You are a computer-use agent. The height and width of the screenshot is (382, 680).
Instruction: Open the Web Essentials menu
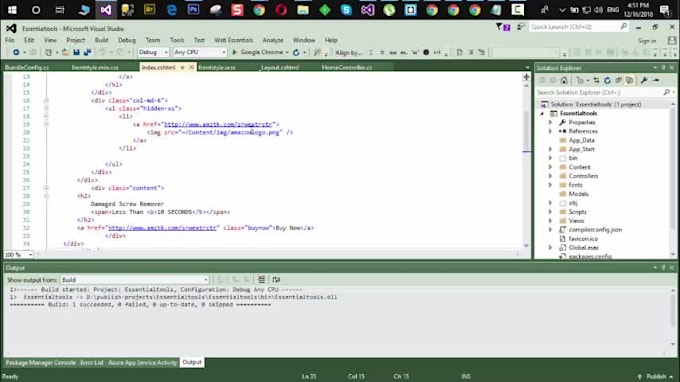233,40
